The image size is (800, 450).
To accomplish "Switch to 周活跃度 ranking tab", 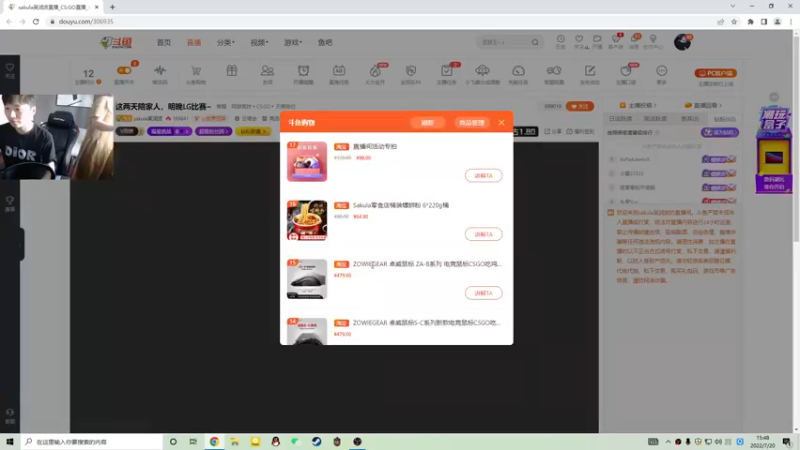I will click(x=655, y=118).
